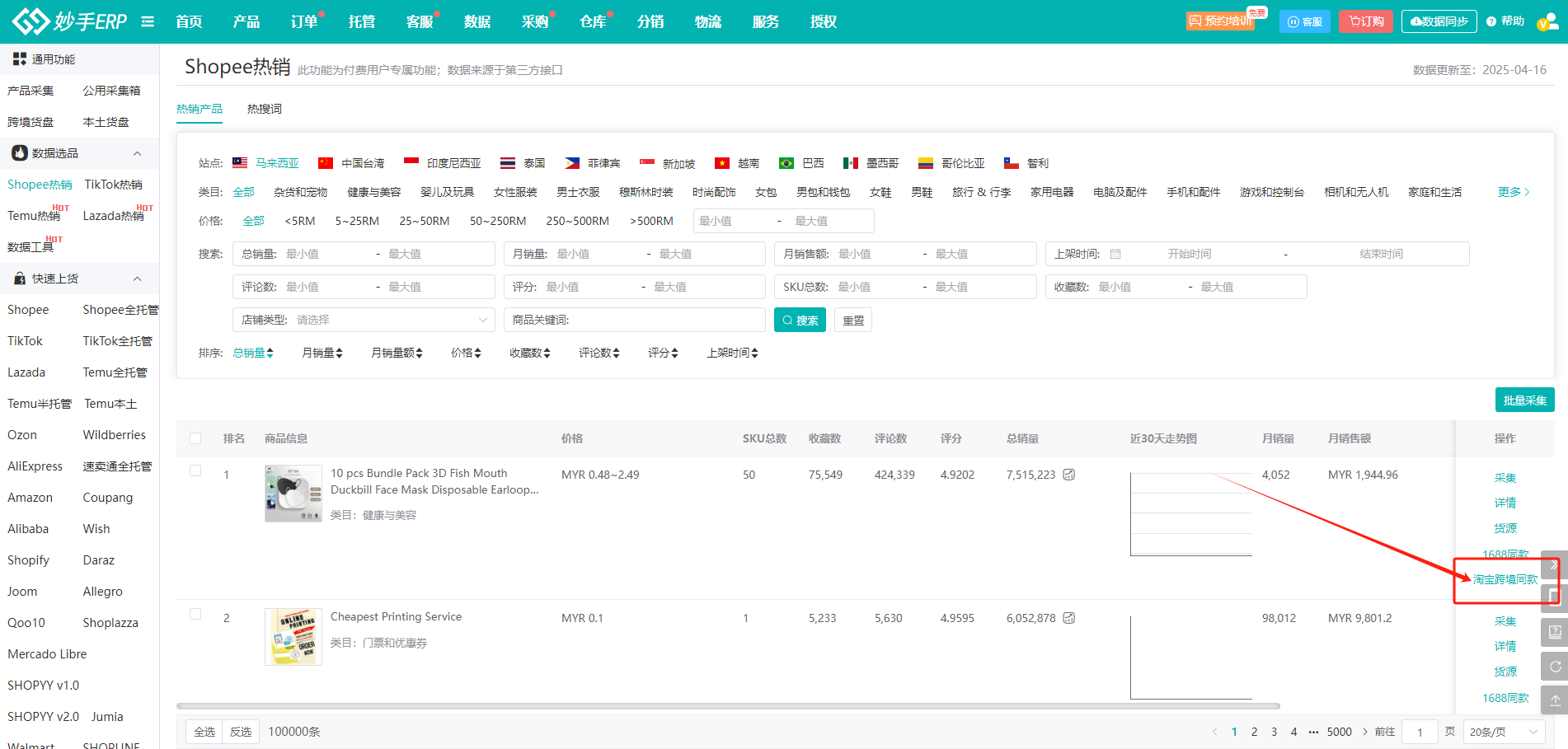
Task: Open the 20条/页 page size dropdown
Action: [1505, 732]
